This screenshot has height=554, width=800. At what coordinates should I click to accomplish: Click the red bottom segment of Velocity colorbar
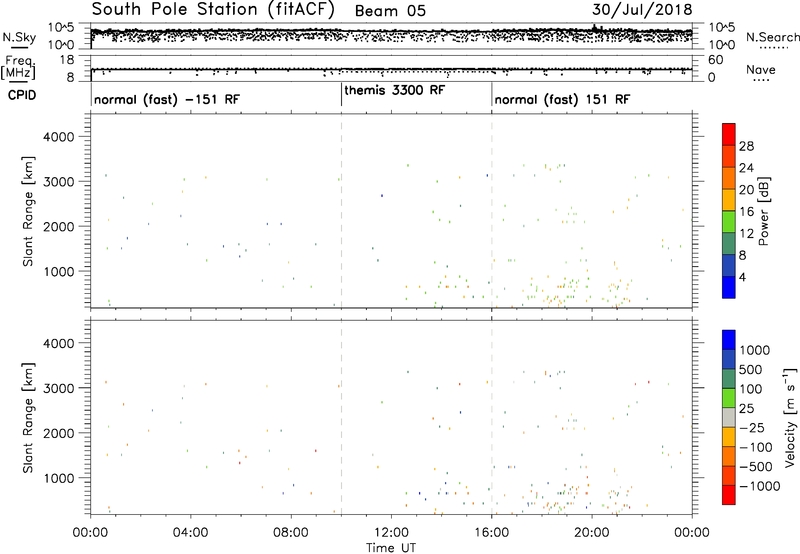[x=729, y=495]
